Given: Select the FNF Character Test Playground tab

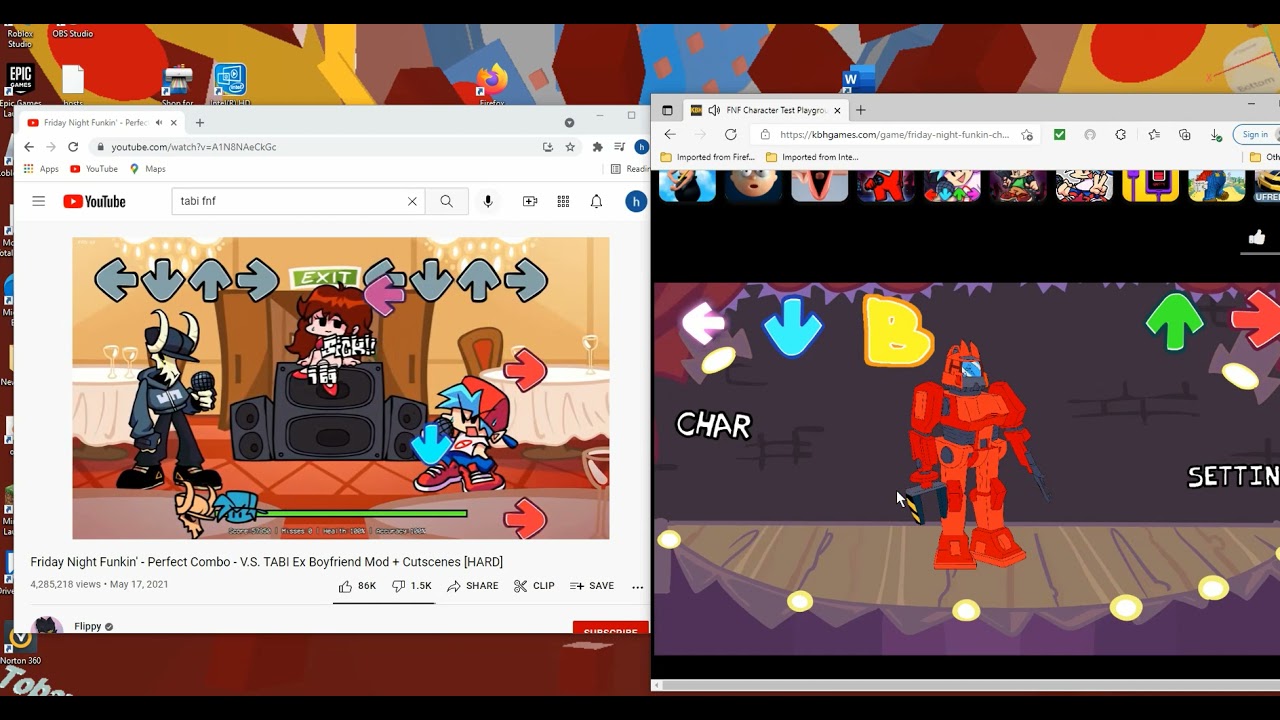Looking at the screenshot, I should [765, 110].
